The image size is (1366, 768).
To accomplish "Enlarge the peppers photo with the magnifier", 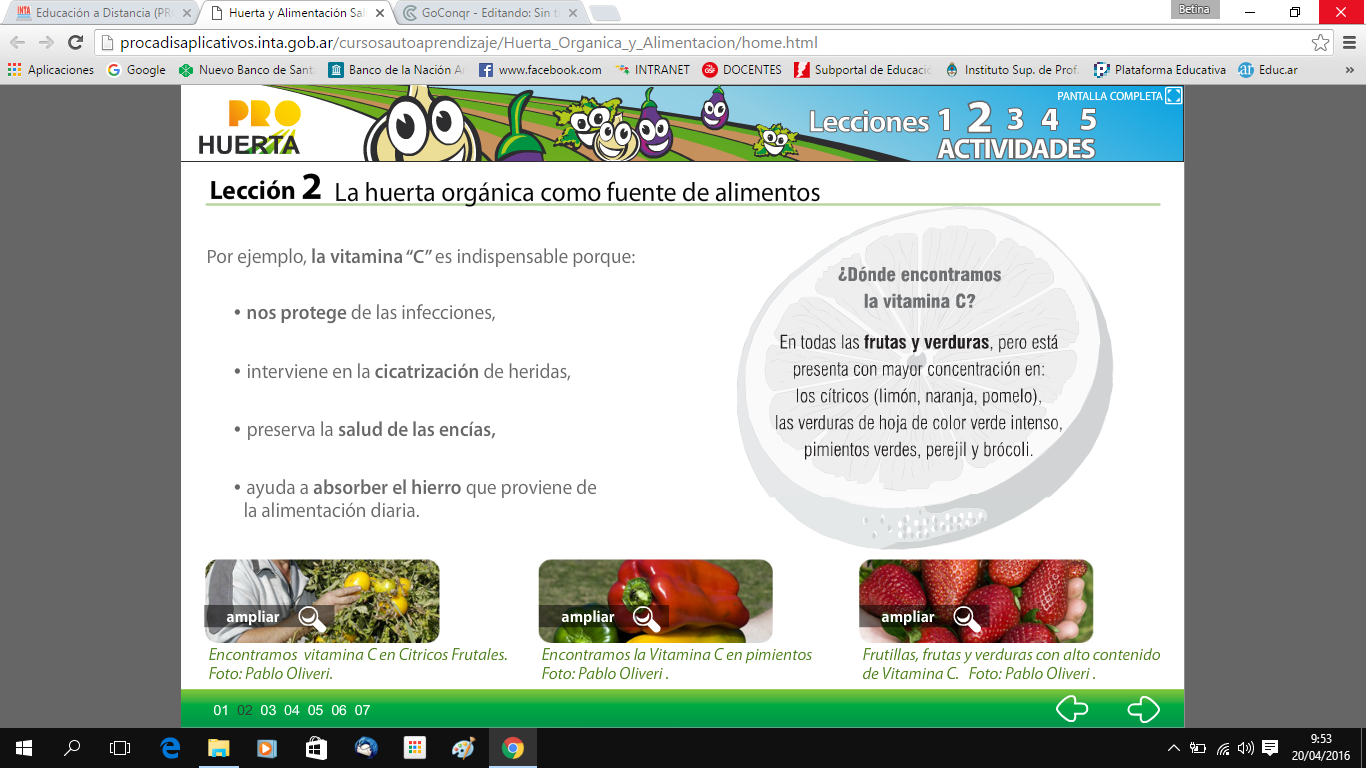I will pos(646,619).
